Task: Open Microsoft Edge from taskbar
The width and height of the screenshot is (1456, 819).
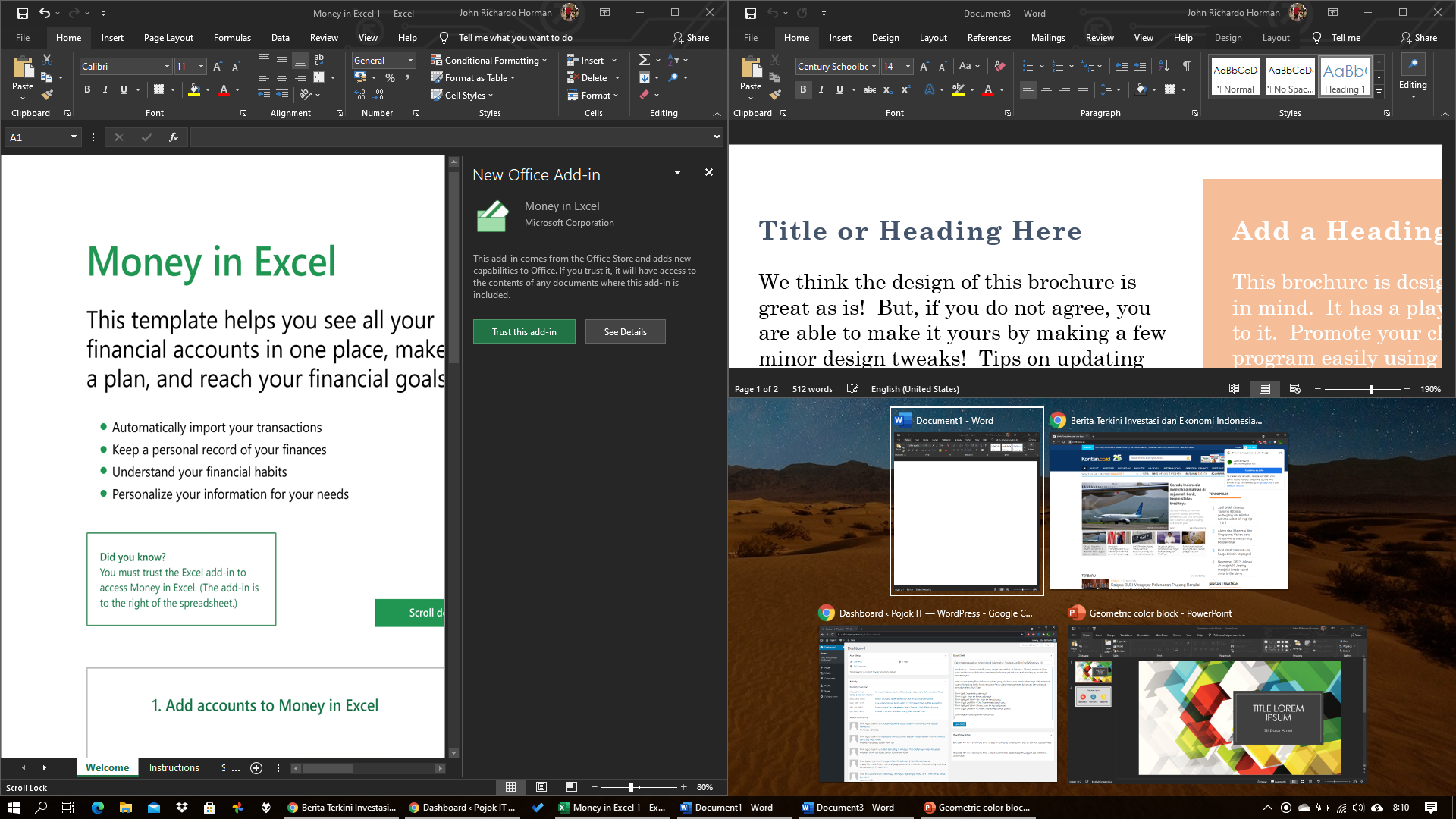Action: [97, 808]
